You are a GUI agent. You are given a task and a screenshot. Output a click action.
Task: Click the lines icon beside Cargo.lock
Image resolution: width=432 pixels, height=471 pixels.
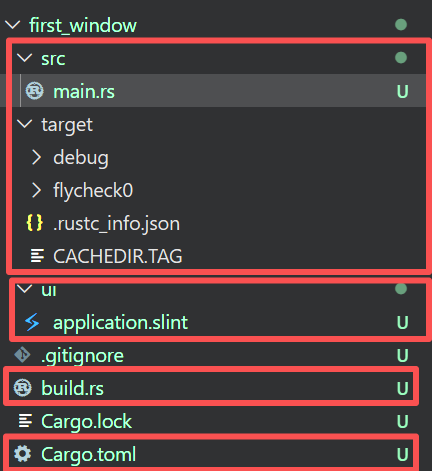point(25,421)
